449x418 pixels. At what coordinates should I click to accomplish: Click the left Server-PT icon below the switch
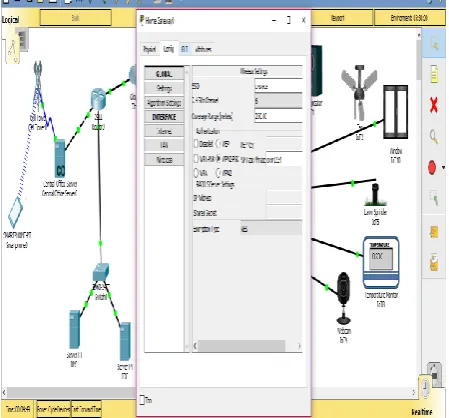point(74,329)
